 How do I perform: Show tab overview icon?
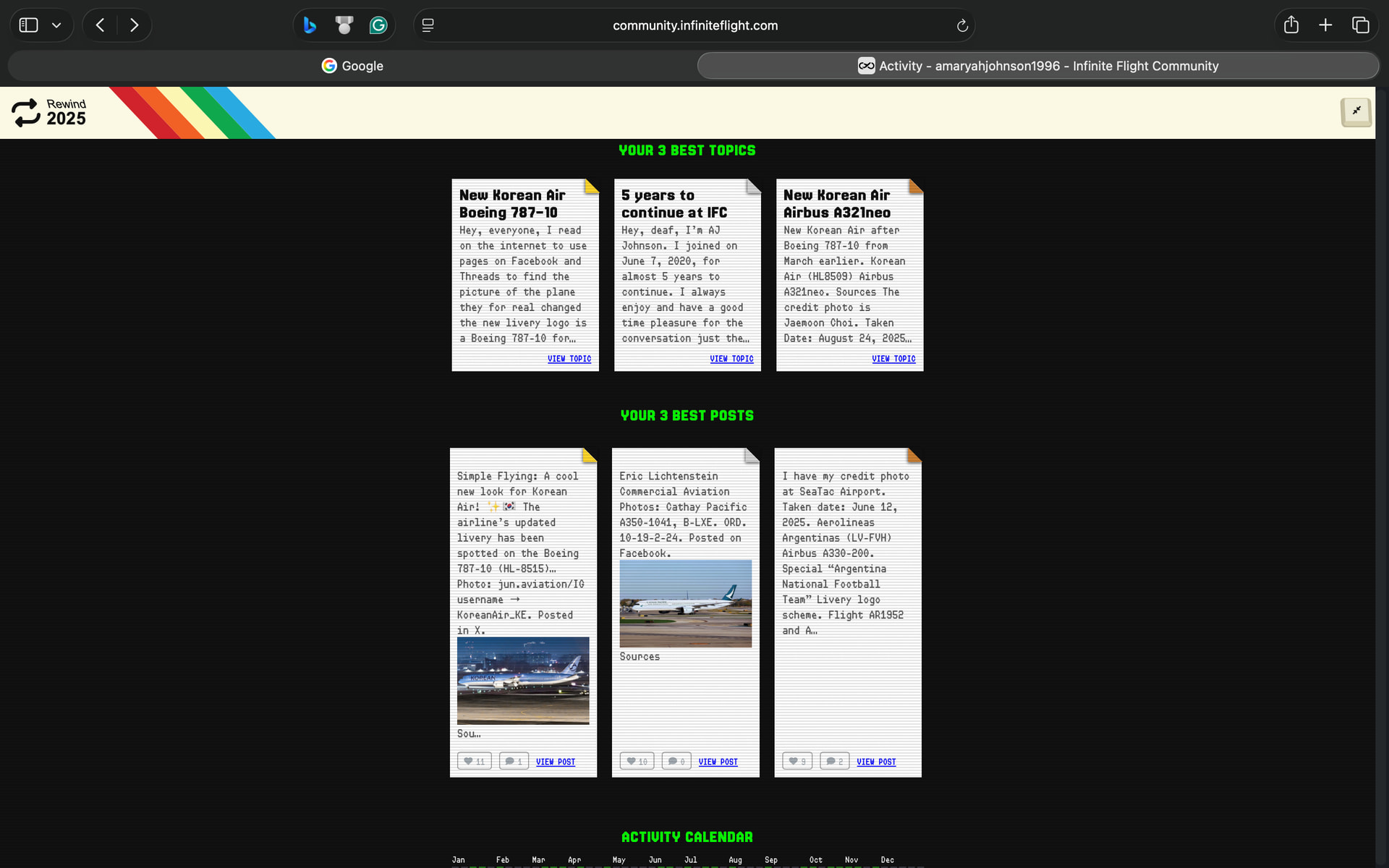click(1360, 25)
